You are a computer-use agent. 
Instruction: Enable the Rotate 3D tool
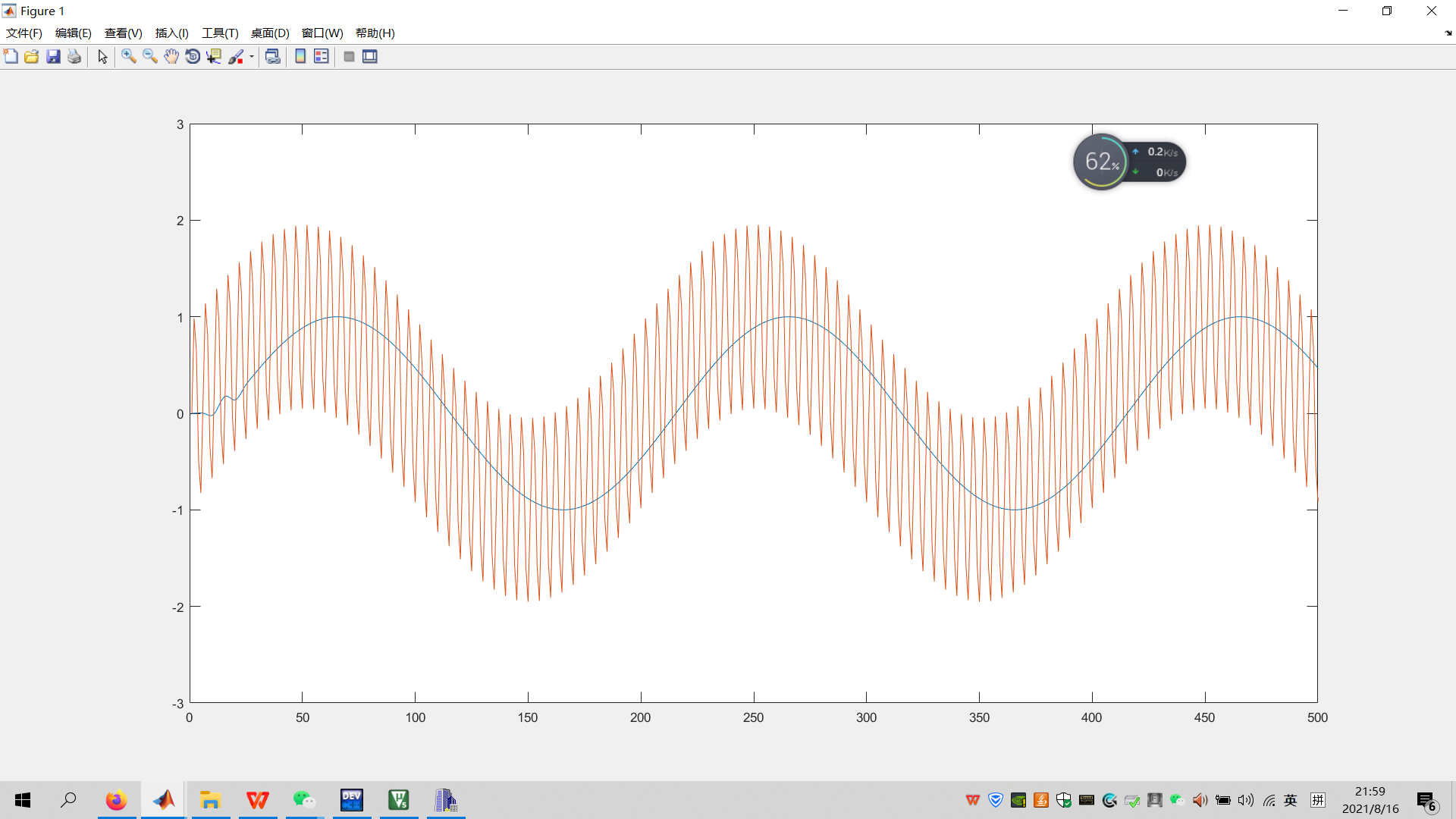pos(193,57)
